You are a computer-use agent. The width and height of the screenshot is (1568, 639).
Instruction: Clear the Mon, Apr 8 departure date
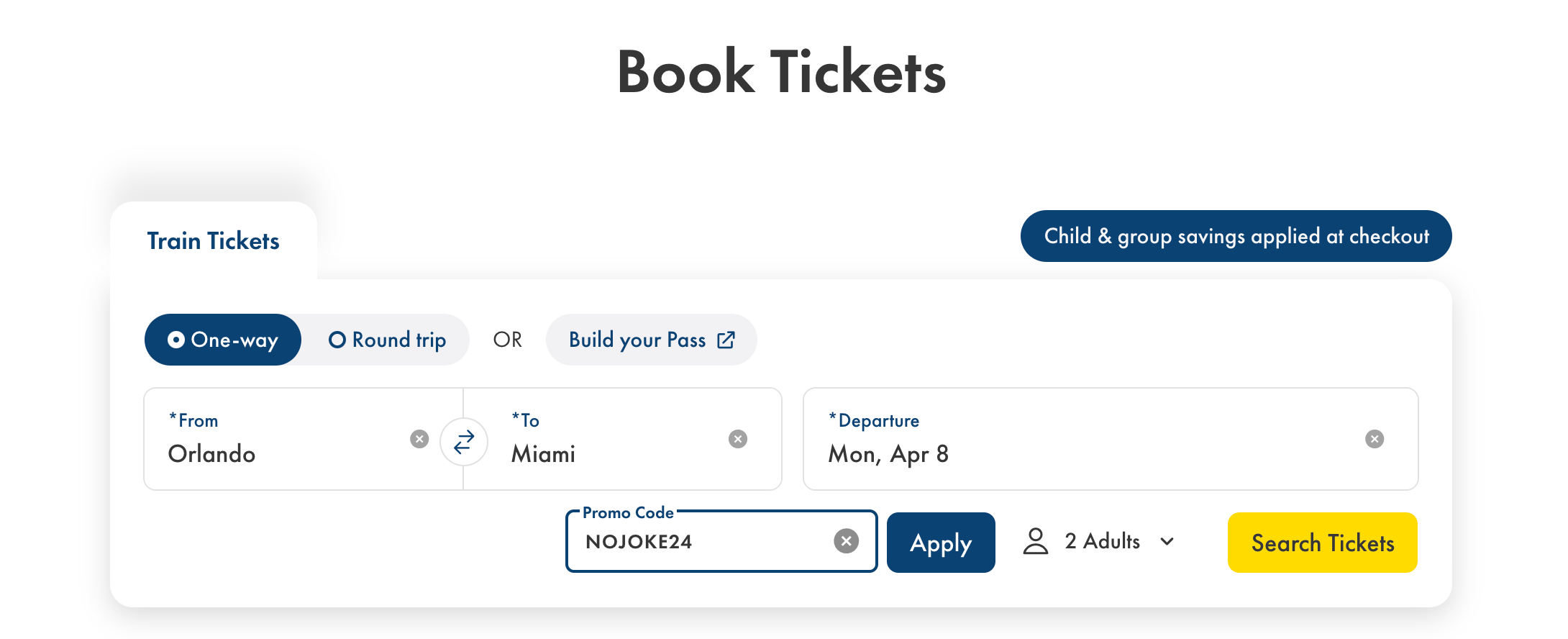tap(1374, 438)
